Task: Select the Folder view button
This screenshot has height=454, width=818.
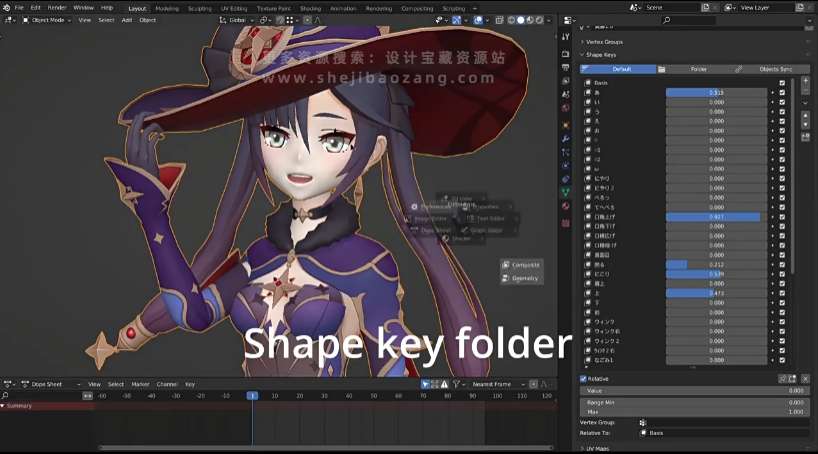Action: [698, 69]
